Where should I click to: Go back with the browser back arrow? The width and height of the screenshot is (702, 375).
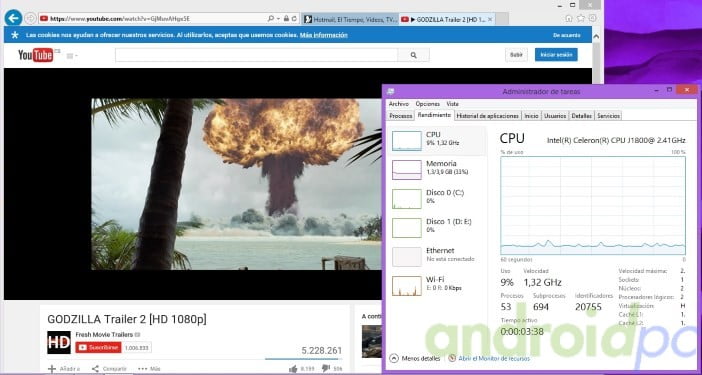13,18
